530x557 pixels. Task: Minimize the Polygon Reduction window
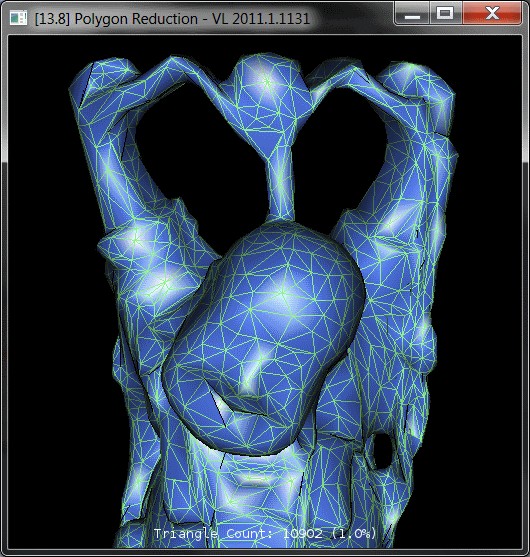tap(412, 14)
